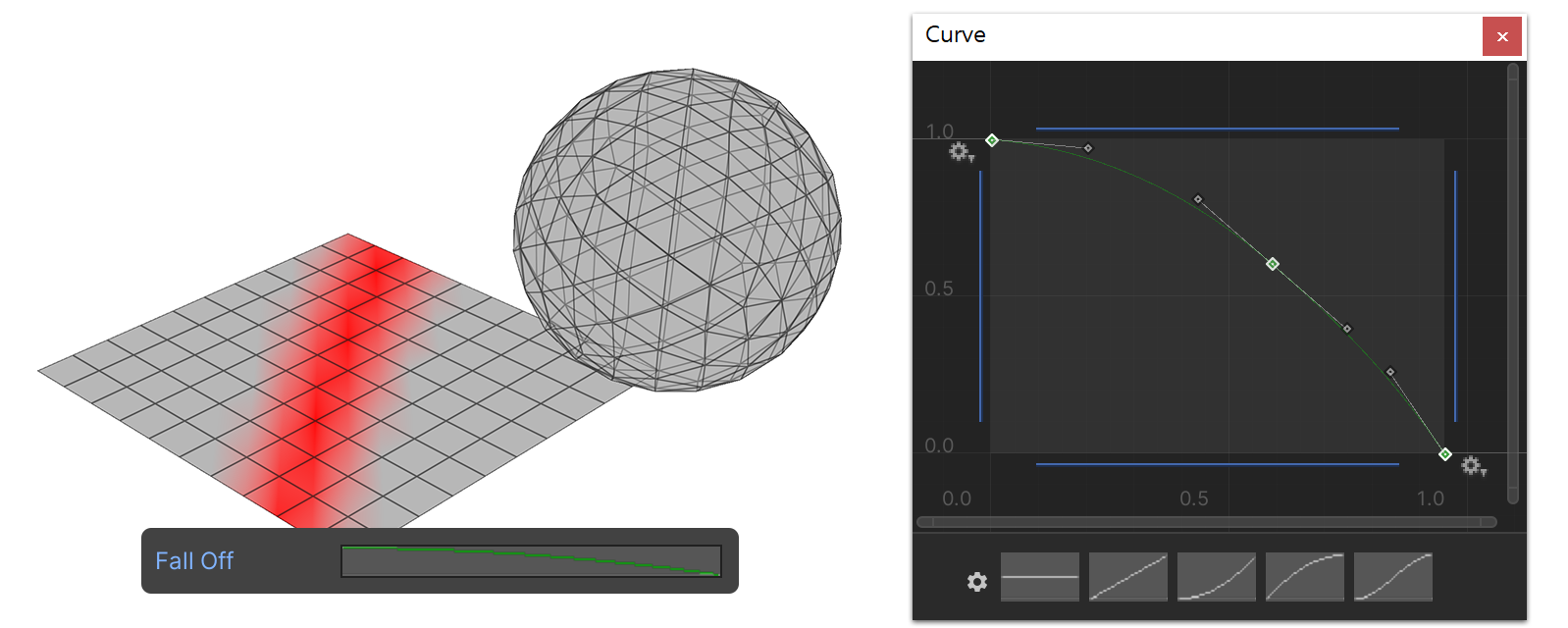1568x628 pixels.
Task: Click the middle keyframe's upper-left tangent handle
Action: (1197, 199)
